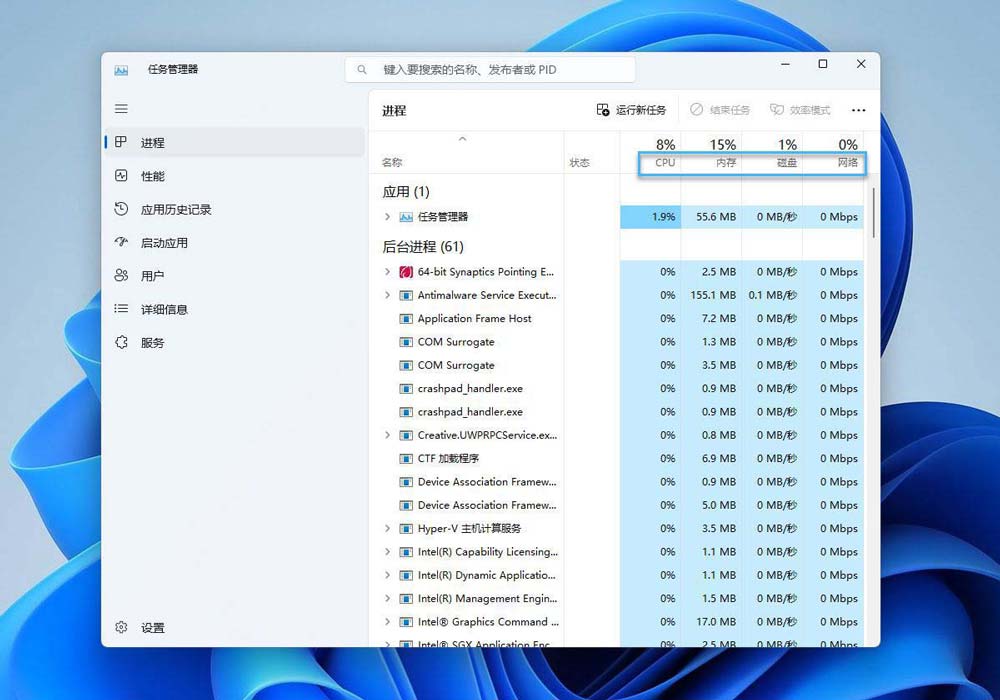The width and height of the screenshot is (1000, 700).
Task: Sort by 内存 memory column header
Action: [x=726, y=162]
